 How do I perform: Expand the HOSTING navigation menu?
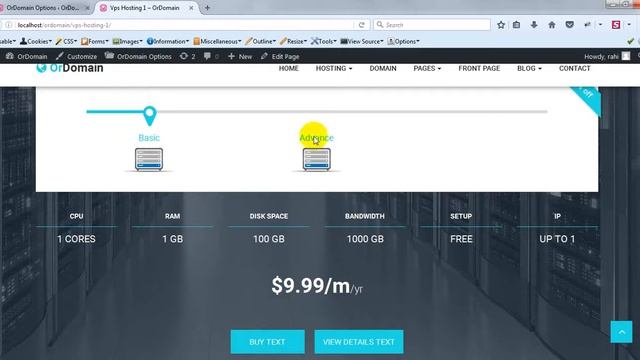click(334, 68)
